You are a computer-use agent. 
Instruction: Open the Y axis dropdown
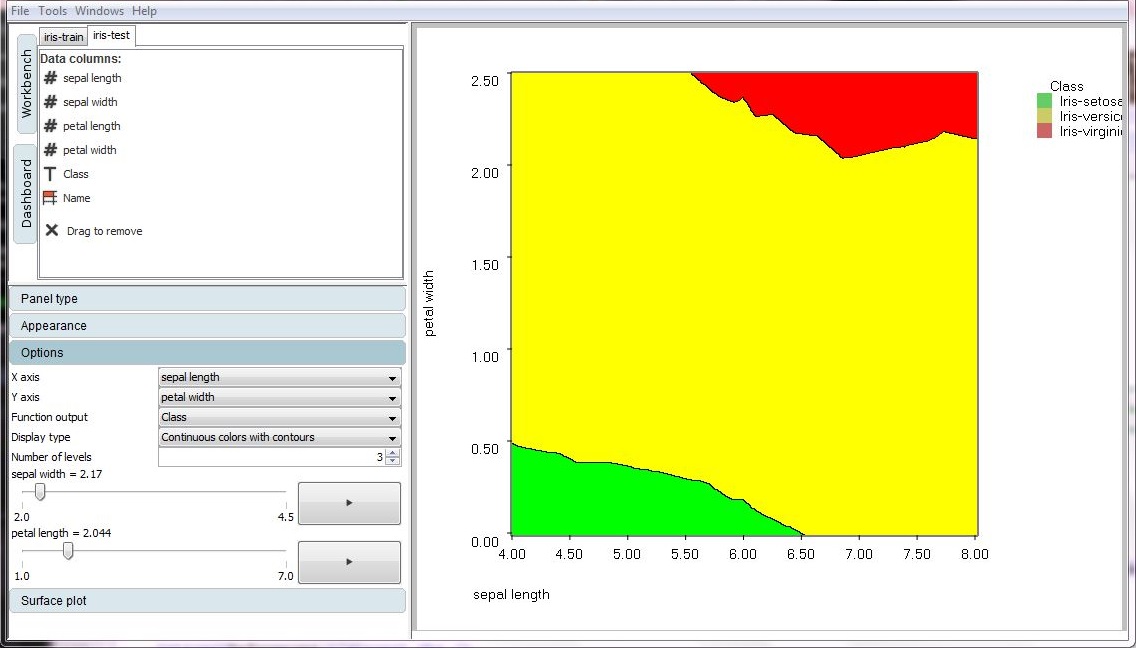pos(279,398)
